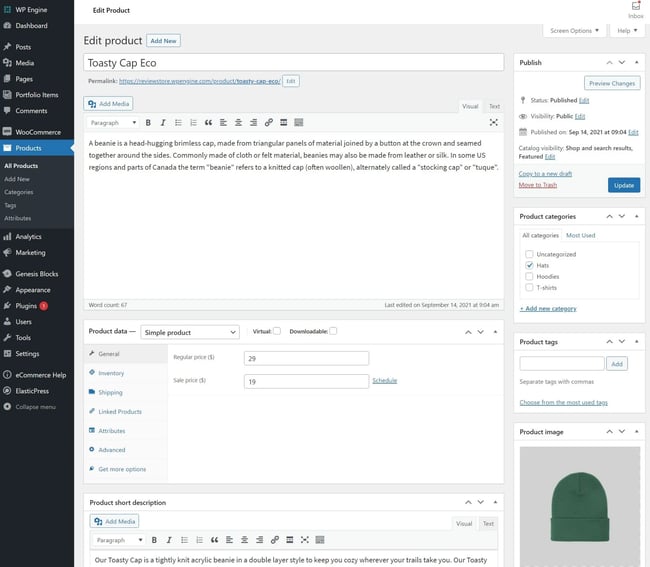Enable the Virtual product checkbox
This screenshot has width=650, height=567.
(277, 331)
